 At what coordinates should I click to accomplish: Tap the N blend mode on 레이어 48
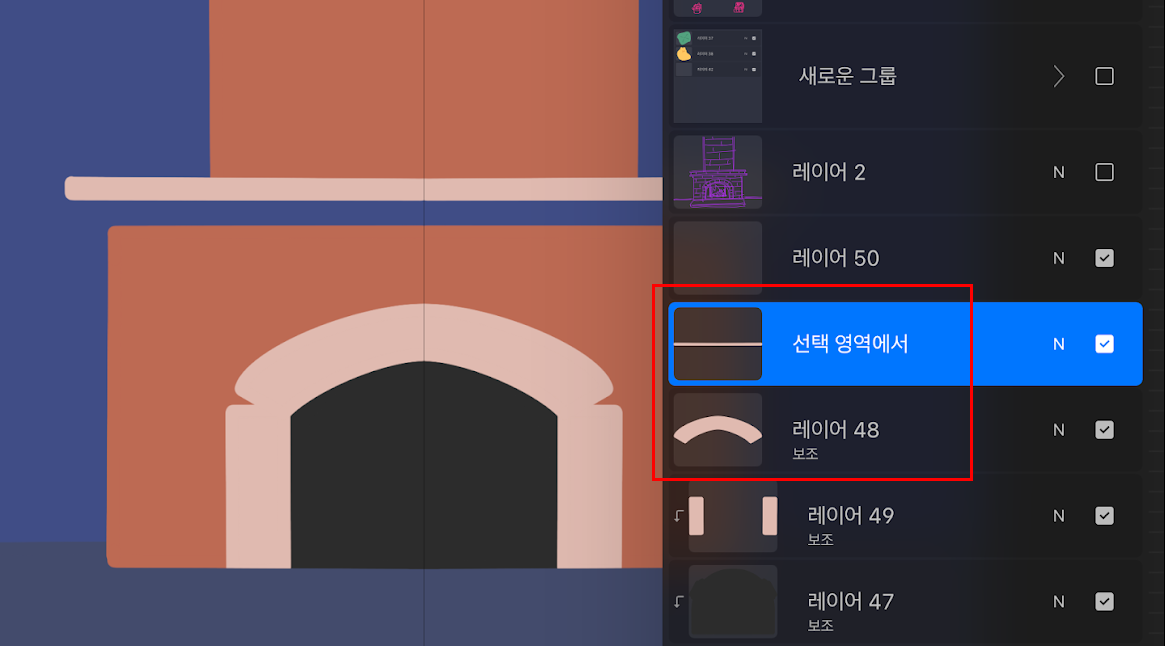tap(1058, 429)
